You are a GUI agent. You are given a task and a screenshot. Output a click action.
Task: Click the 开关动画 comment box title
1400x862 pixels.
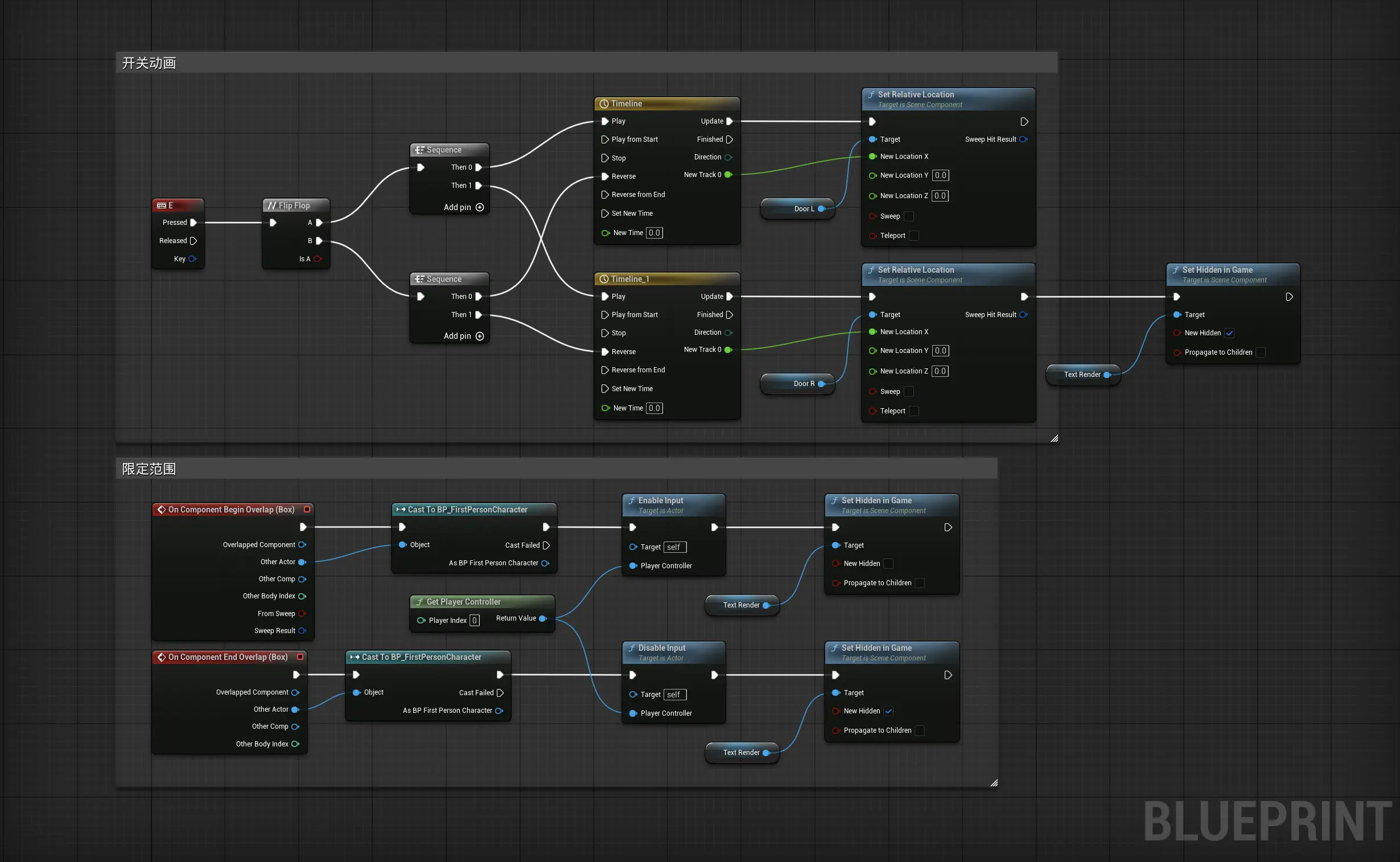[149, 63]
